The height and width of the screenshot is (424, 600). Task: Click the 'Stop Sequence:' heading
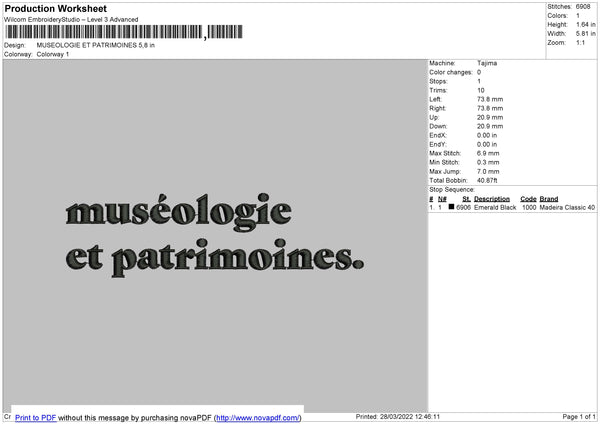point(452,189)
